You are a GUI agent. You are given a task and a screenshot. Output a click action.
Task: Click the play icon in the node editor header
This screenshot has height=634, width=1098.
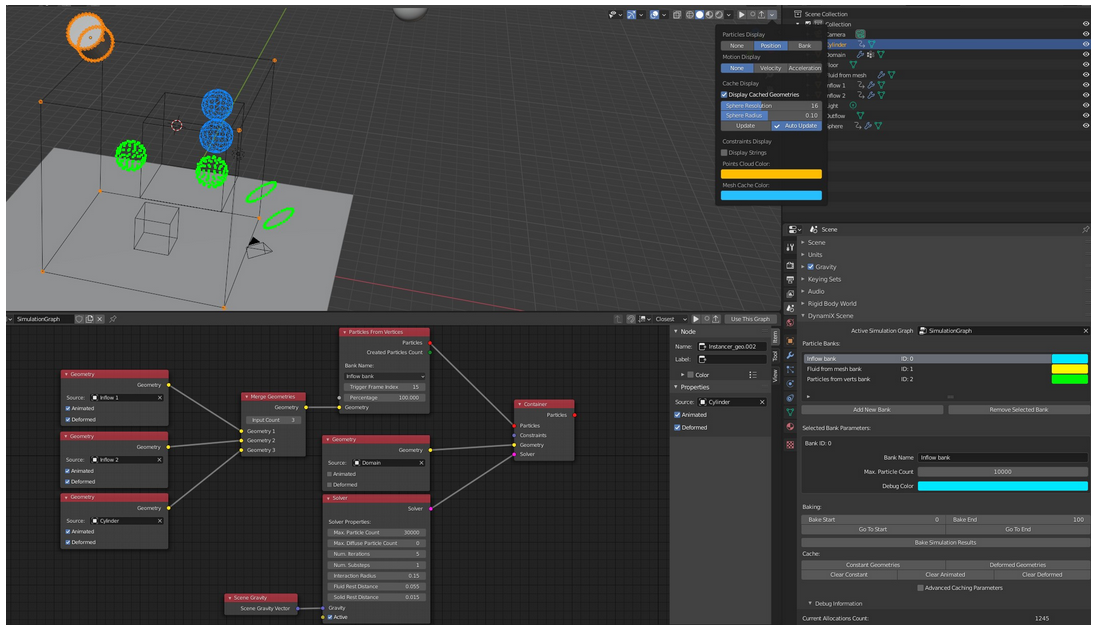(696, 319)
